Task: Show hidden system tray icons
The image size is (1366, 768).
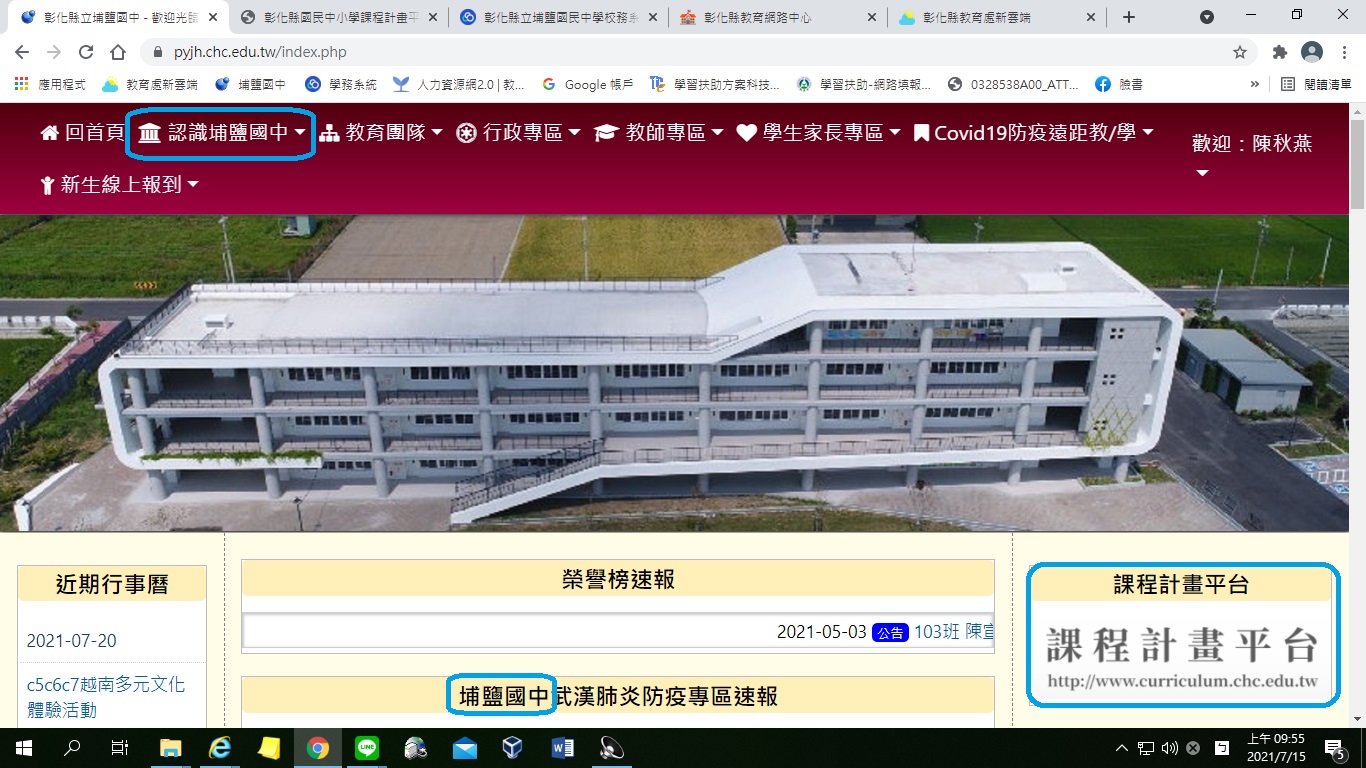Action: [1122, 748]
